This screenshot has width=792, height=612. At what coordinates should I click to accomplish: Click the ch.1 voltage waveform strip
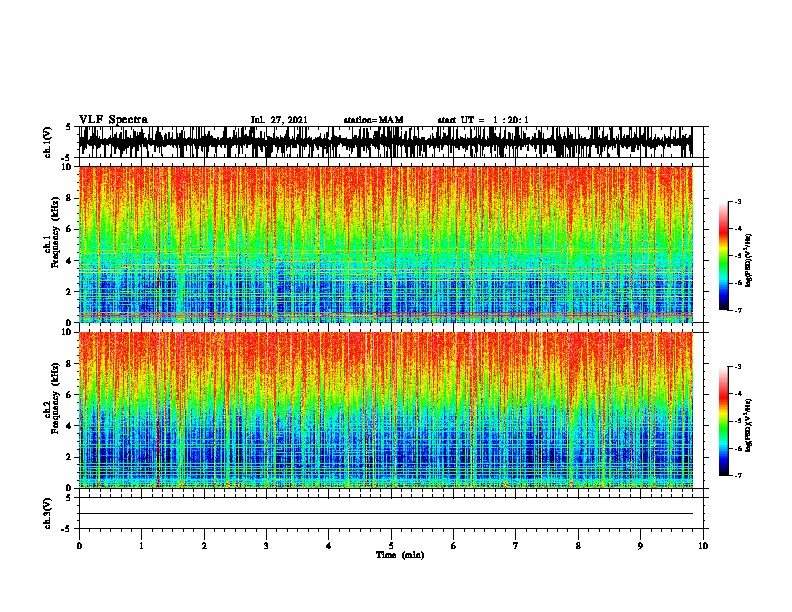pos(385,142)
